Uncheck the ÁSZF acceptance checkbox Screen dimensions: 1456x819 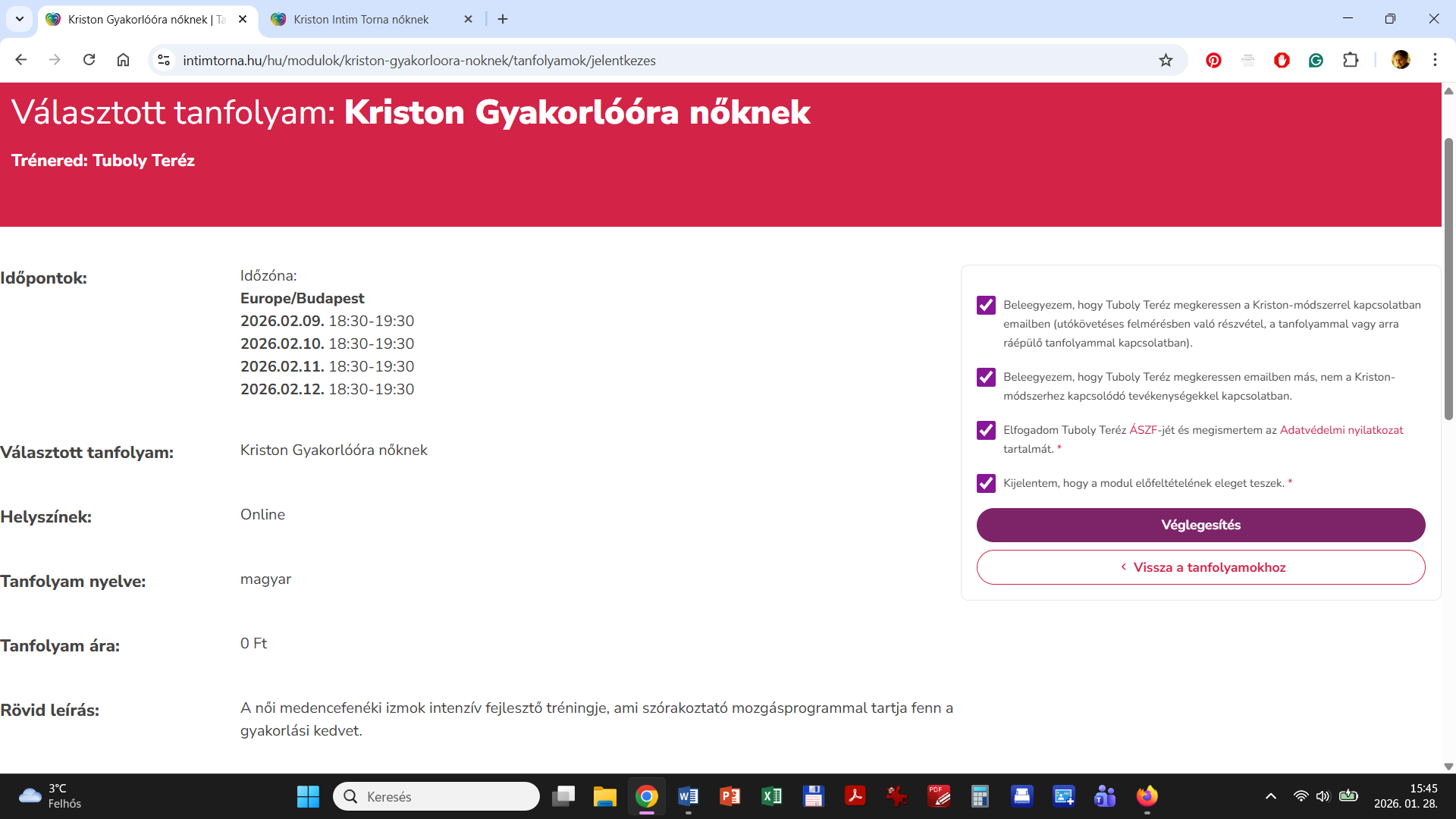tap(986, 430)
